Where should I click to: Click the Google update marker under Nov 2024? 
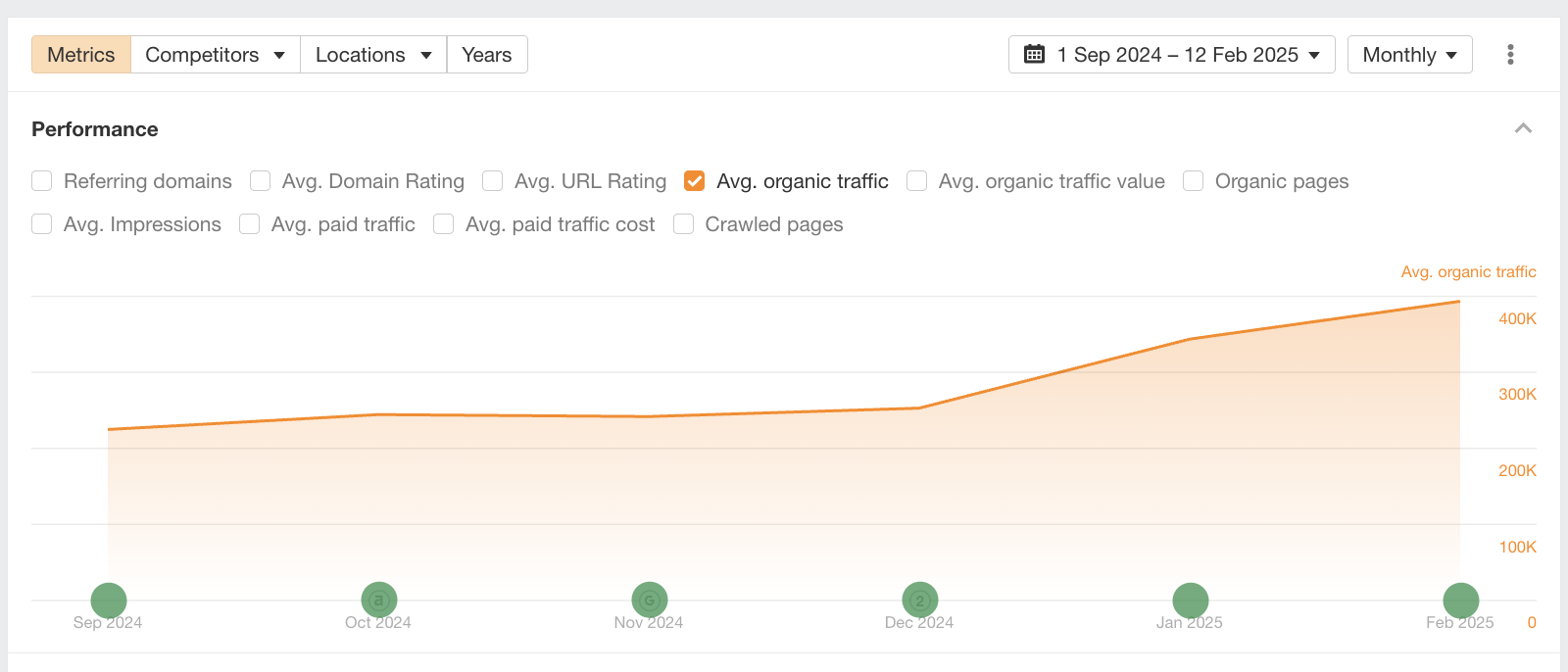click(649, 600)
